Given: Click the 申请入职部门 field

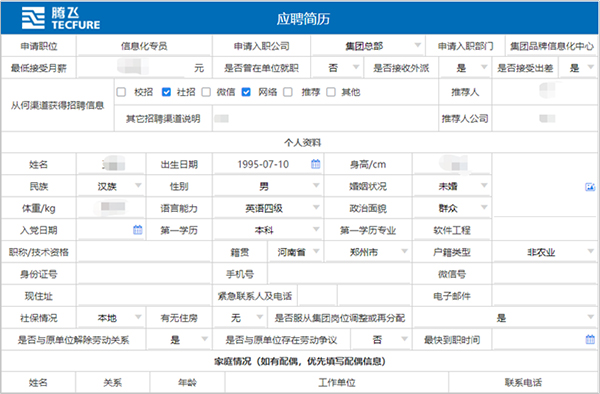Looking at the screenshot, I should coord(551,46).
